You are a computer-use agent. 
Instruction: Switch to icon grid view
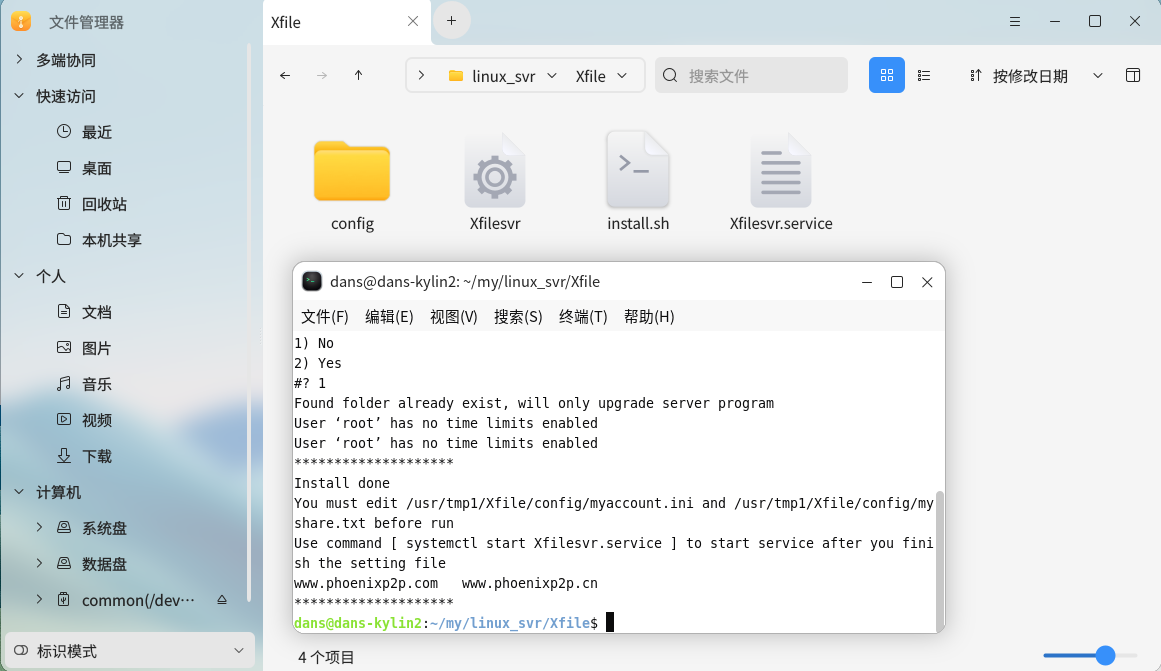pos(886,75)
